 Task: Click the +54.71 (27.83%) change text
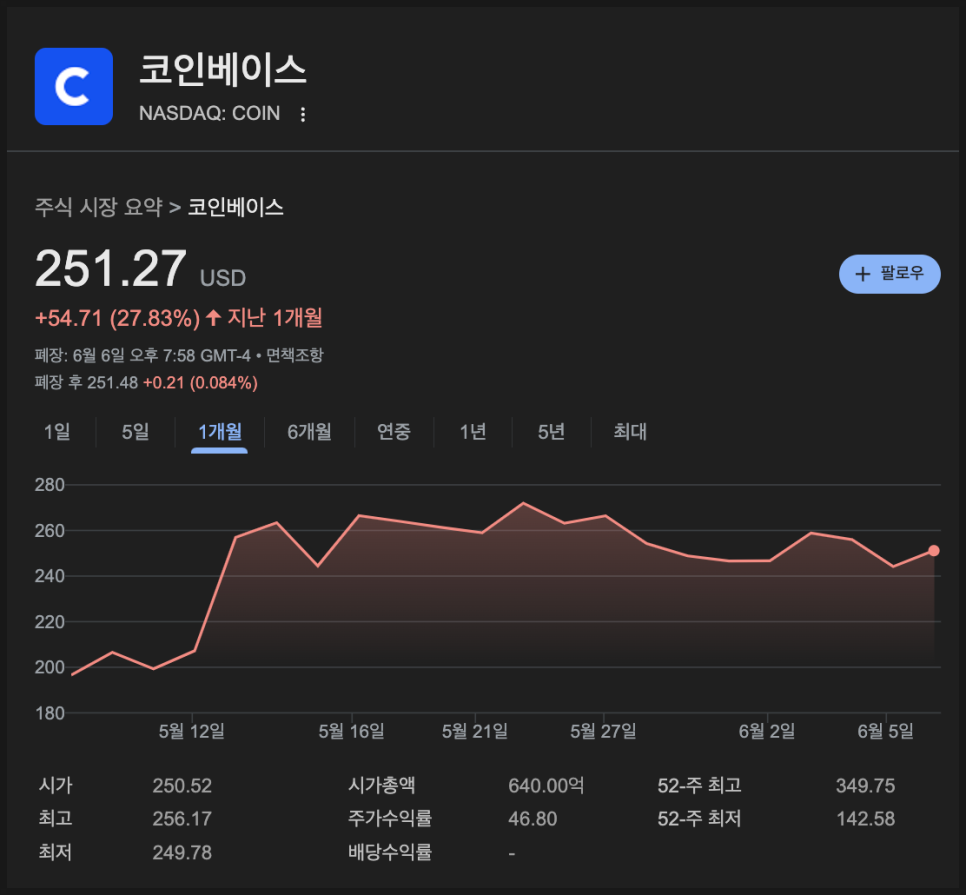tap(117, 318)
